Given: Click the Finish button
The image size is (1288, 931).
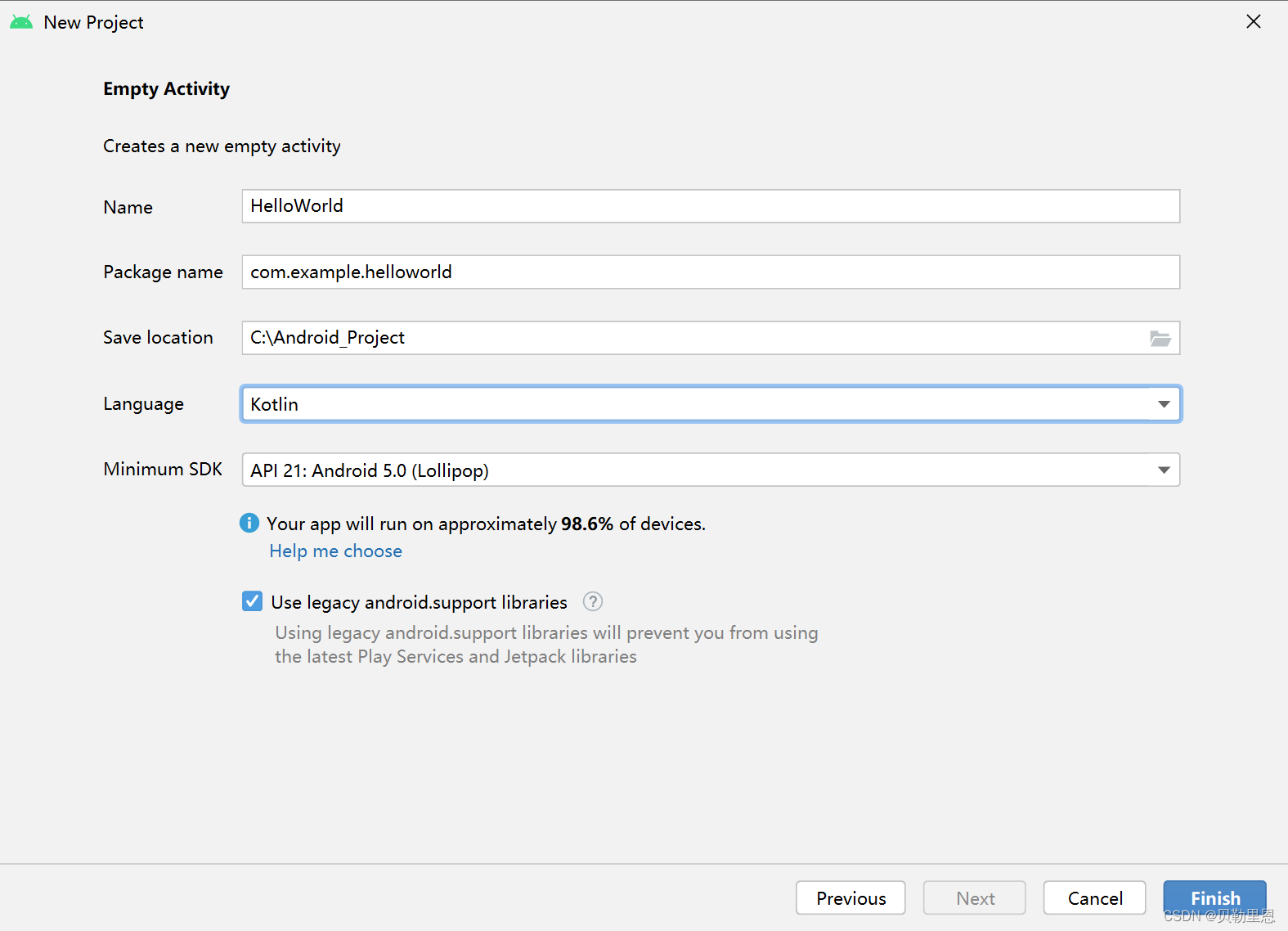Looking at the screenshot, I should 1214,897.
